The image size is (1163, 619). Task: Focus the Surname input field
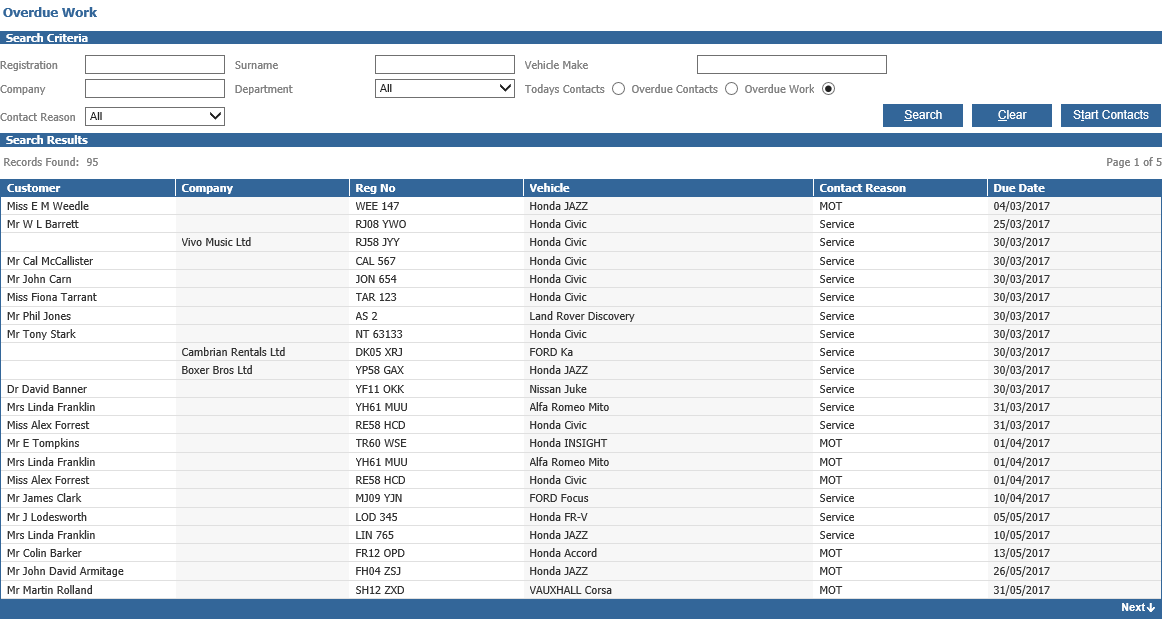(444, 64)
